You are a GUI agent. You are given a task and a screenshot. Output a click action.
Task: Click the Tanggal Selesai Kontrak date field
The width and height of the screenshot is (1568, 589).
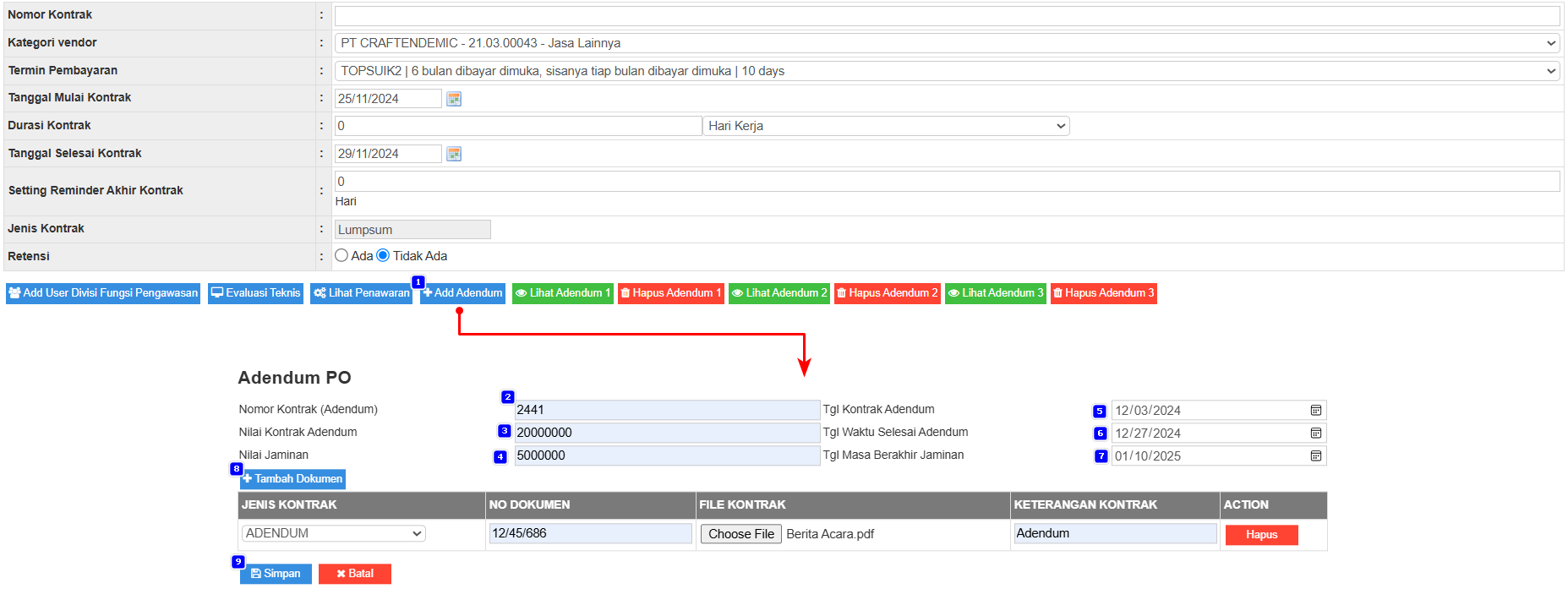(388, 154)
